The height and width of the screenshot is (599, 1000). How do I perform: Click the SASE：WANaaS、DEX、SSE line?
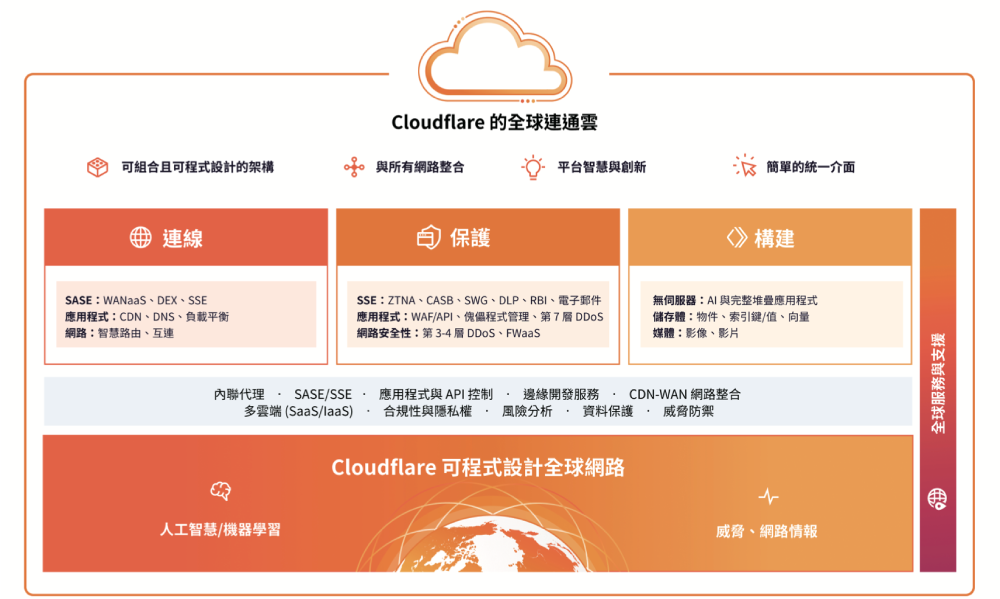[136, 300]
